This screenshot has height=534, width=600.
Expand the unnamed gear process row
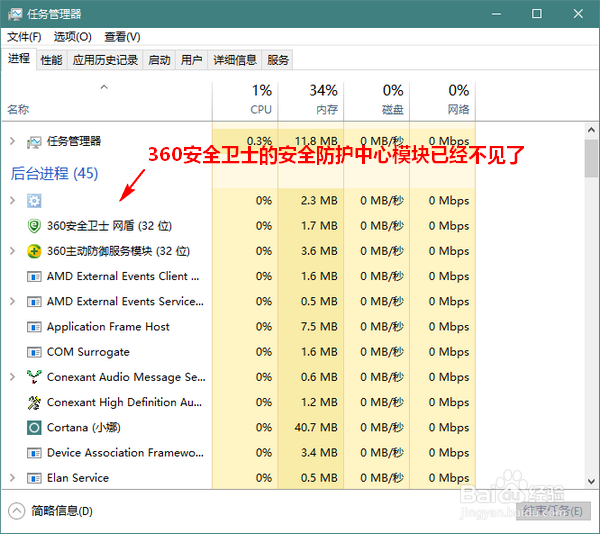12,200
